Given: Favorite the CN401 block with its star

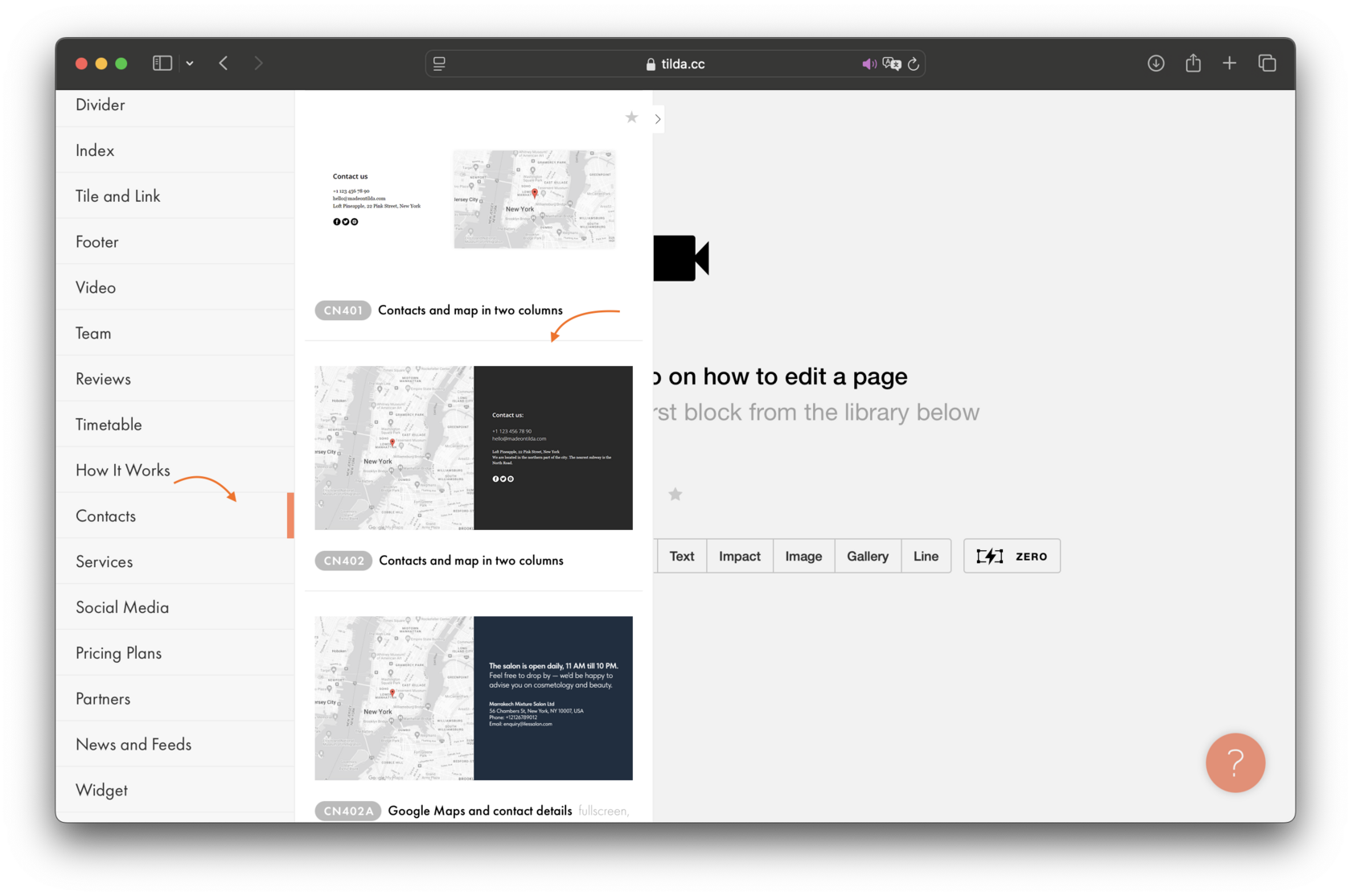Looking at the screenshot, I should pos(631,117).
